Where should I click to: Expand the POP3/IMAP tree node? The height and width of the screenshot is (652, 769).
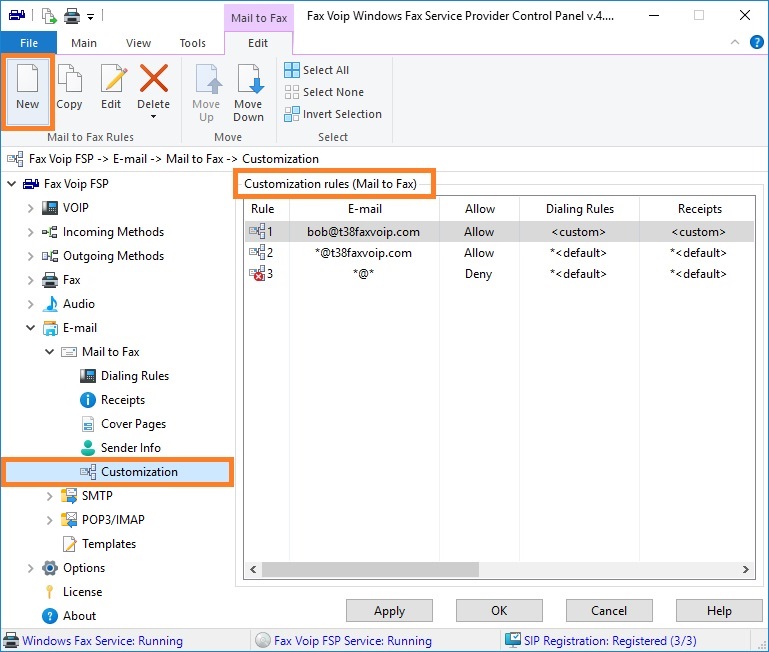coord(50,520)
